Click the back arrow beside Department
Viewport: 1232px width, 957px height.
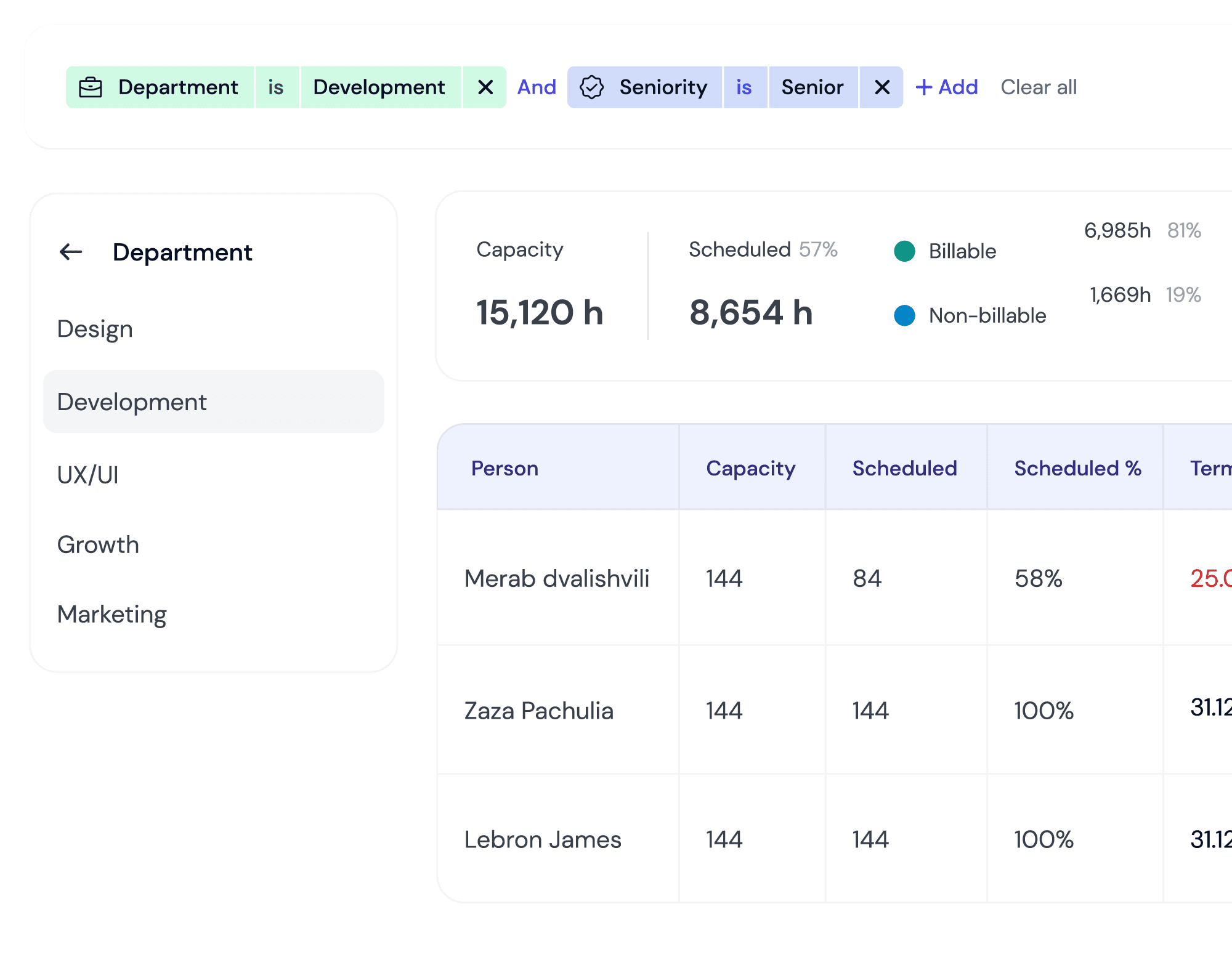(71, 252)
